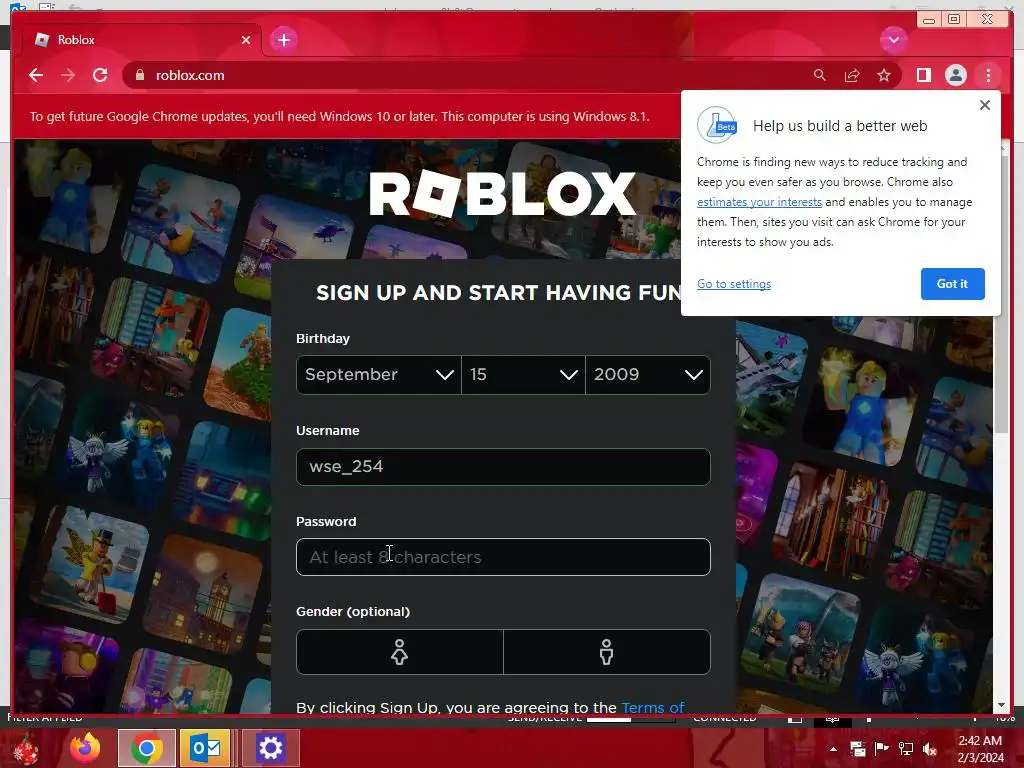This screenshot has width=1024, height=768.
Task: Select the male gender icon
Action: click(607, 652)
